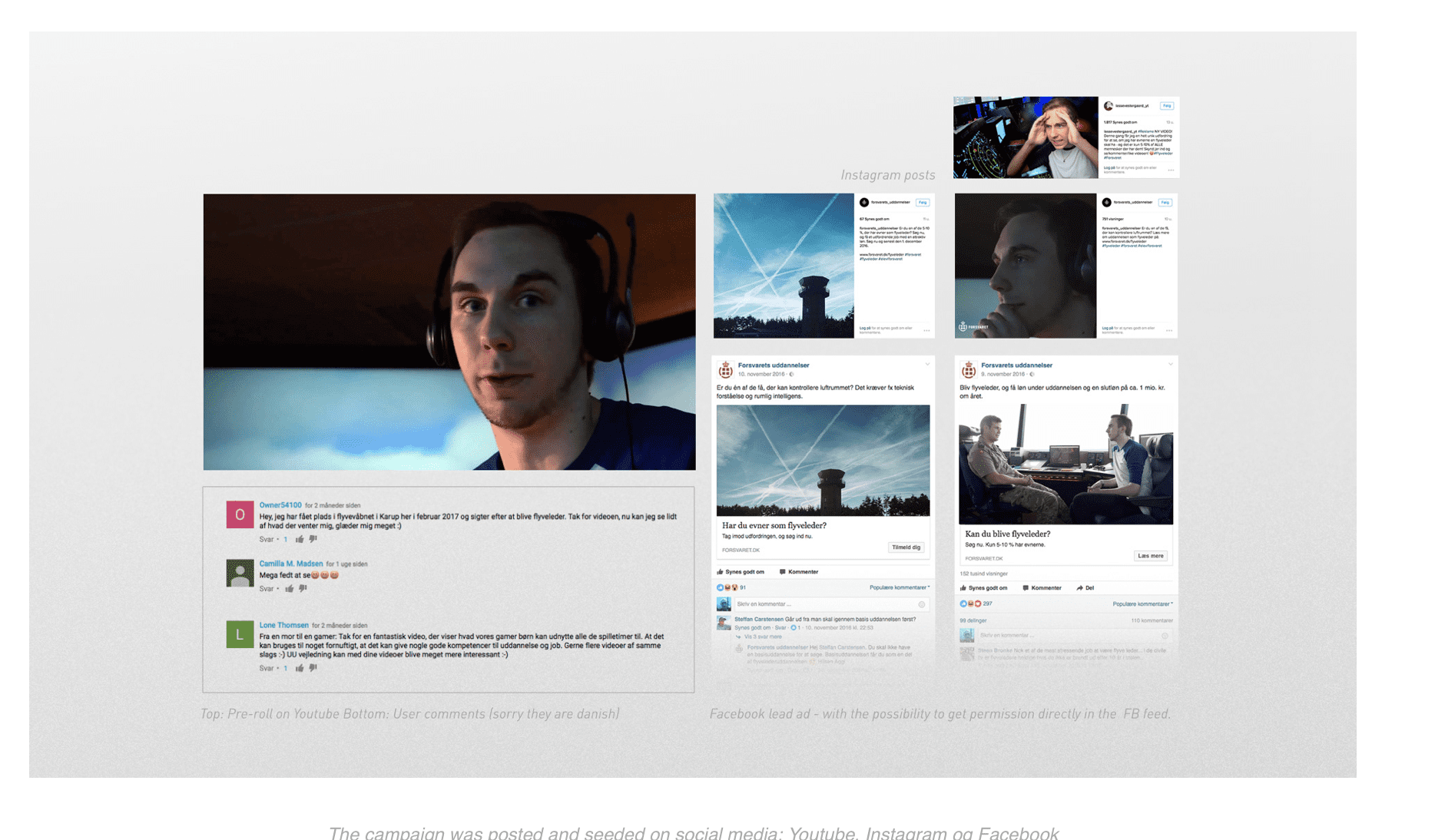
Task: Click emoji smiley in 'Skriv en kommentar' field
Action: [x=922, y=604]
